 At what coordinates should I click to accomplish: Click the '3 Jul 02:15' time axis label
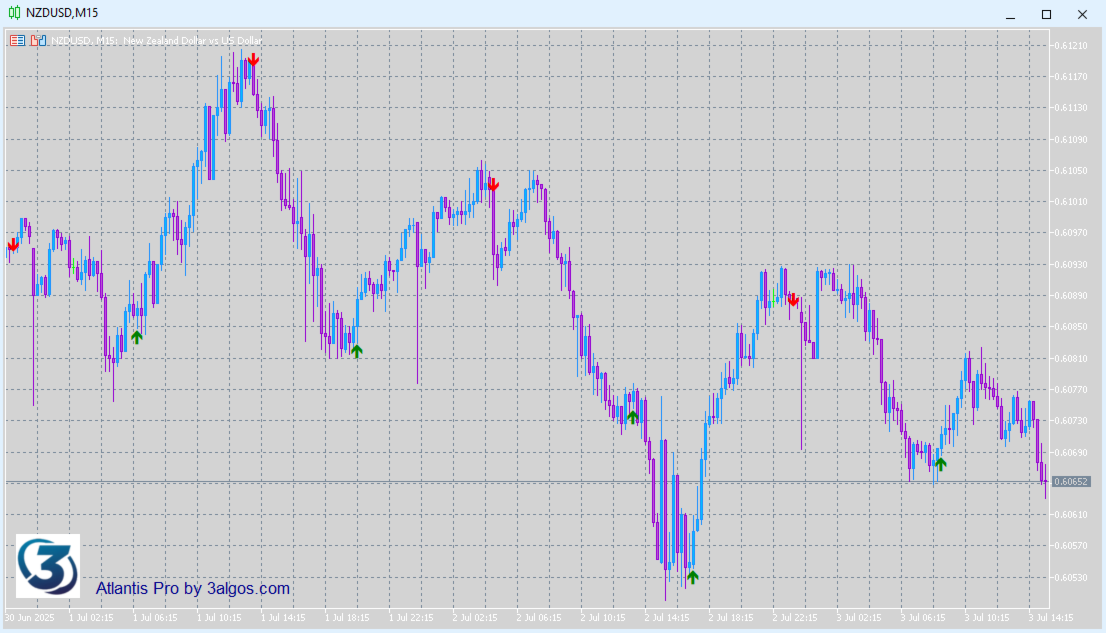point(859,617)
